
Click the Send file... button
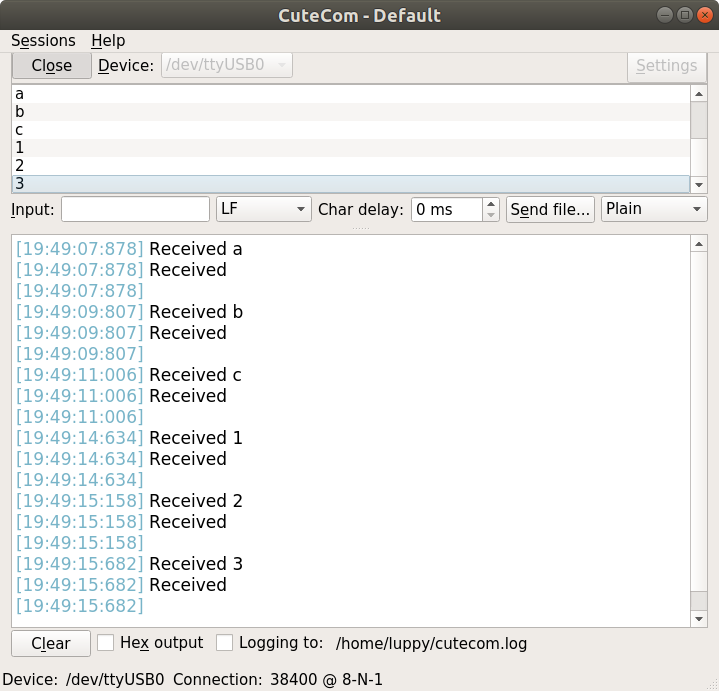(x=550, y=210)
